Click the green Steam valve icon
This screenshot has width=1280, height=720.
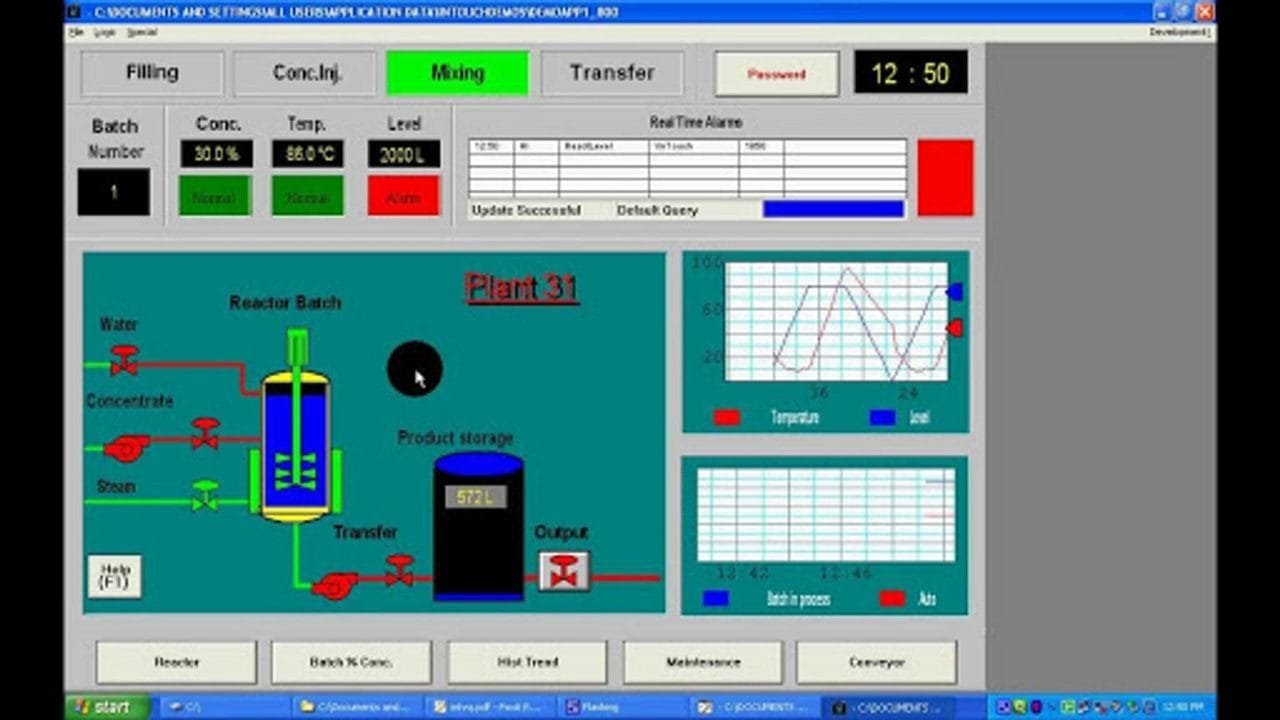pos(205,495)
